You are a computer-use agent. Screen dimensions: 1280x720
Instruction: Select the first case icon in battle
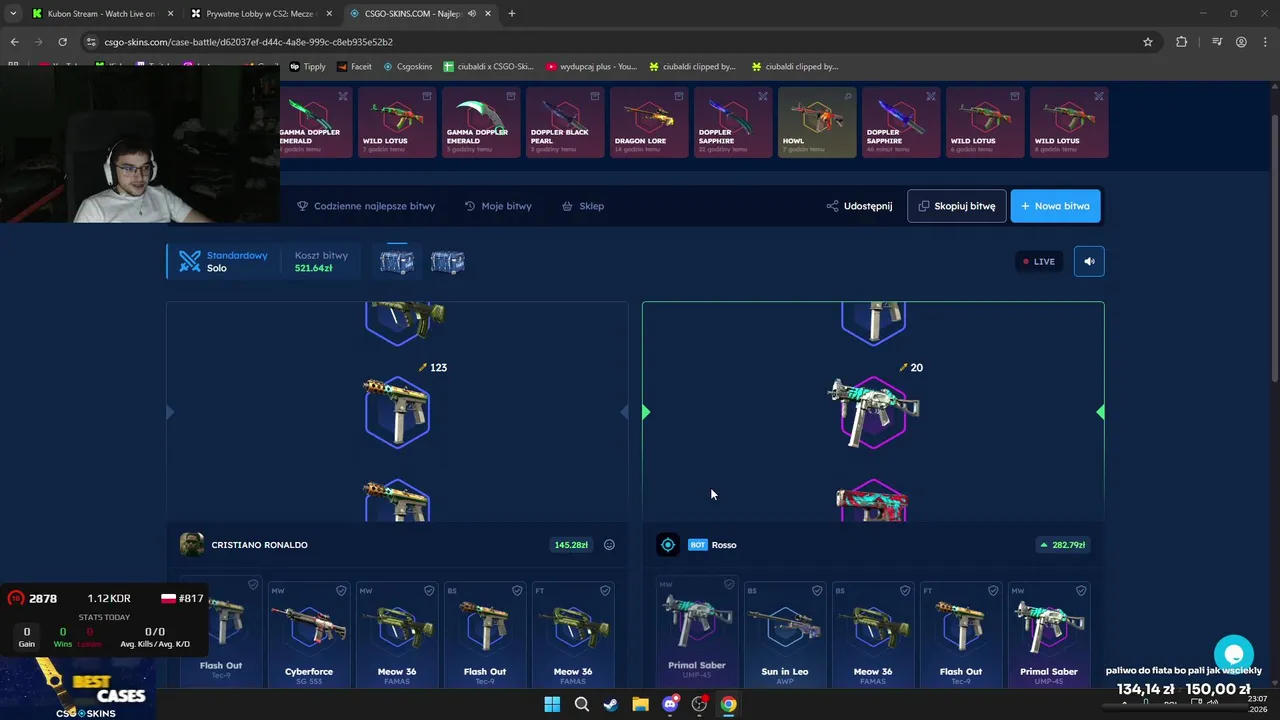point(397,262)
